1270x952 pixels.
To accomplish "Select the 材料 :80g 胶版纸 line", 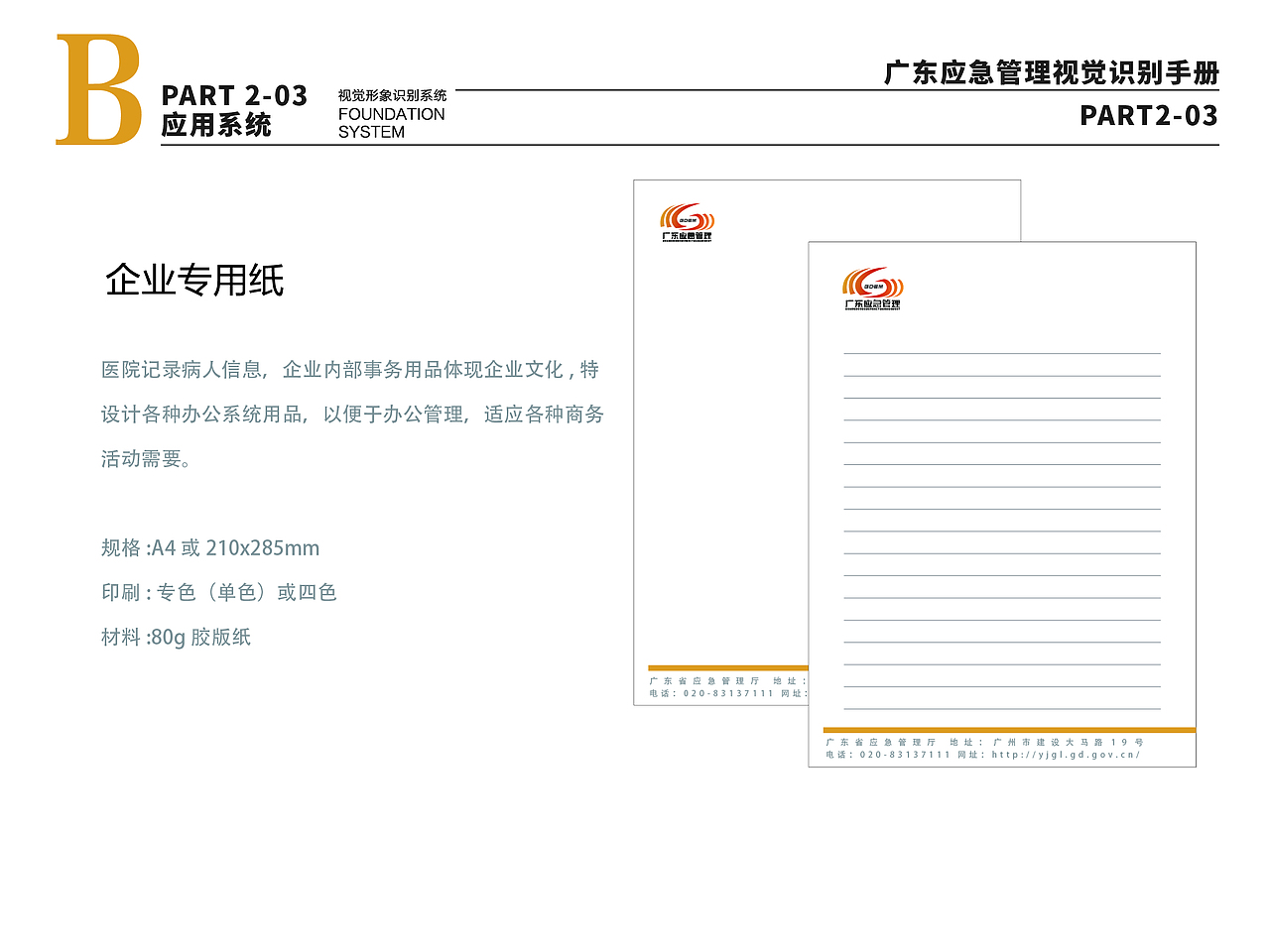I will [177, 638].
